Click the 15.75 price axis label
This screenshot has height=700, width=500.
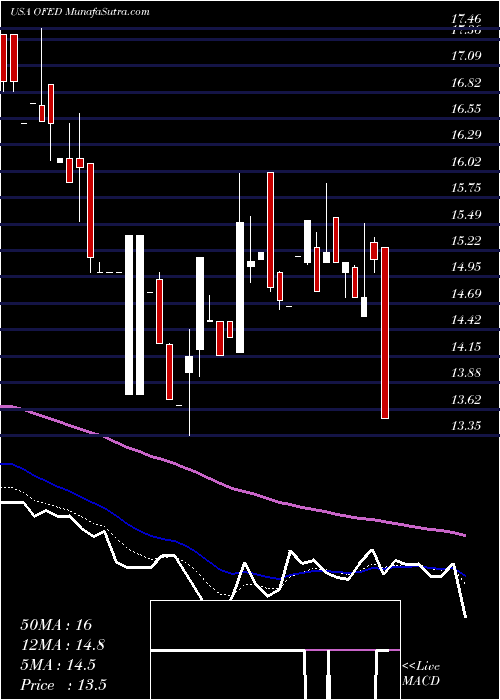click(x=466, y=188)
